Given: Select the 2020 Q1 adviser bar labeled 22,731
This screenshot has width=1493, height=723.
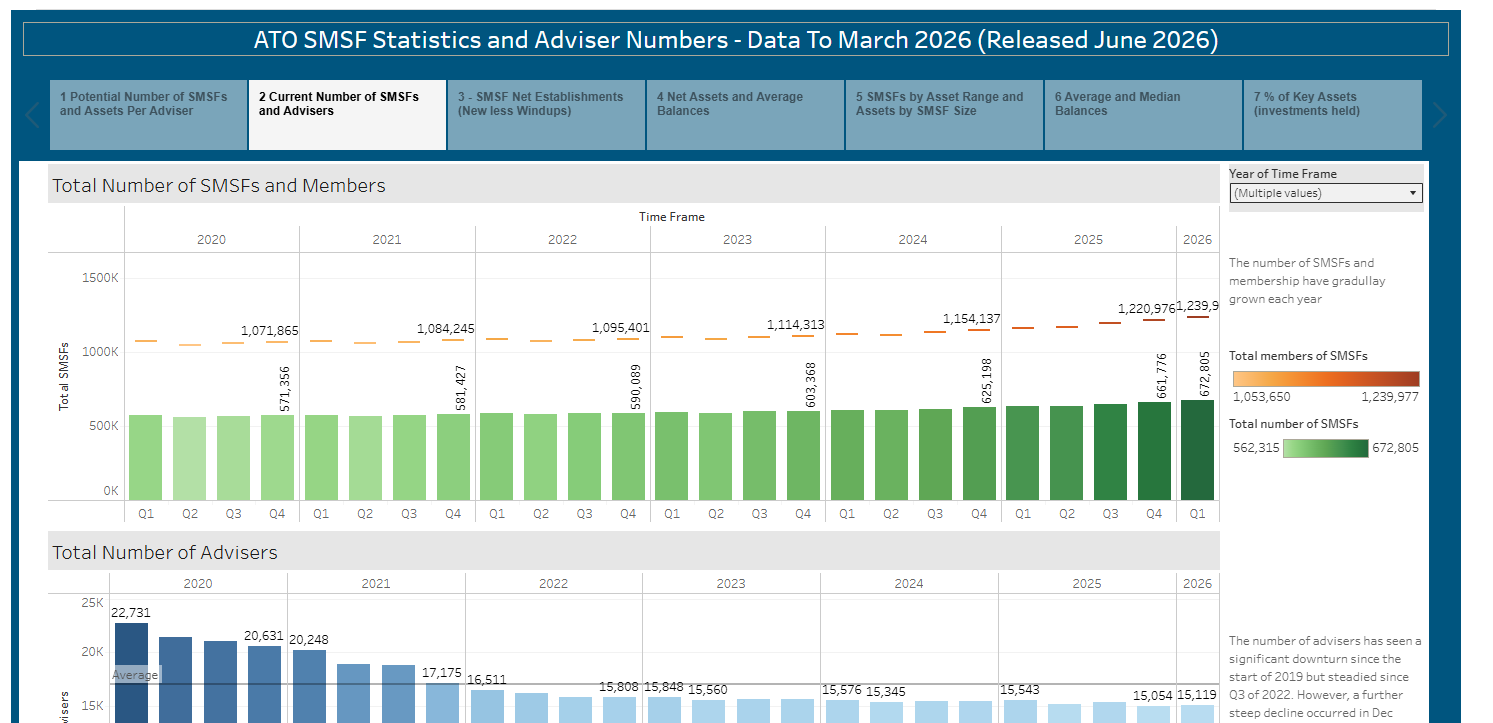Looking at the screenshot, I should click(131, 673).
